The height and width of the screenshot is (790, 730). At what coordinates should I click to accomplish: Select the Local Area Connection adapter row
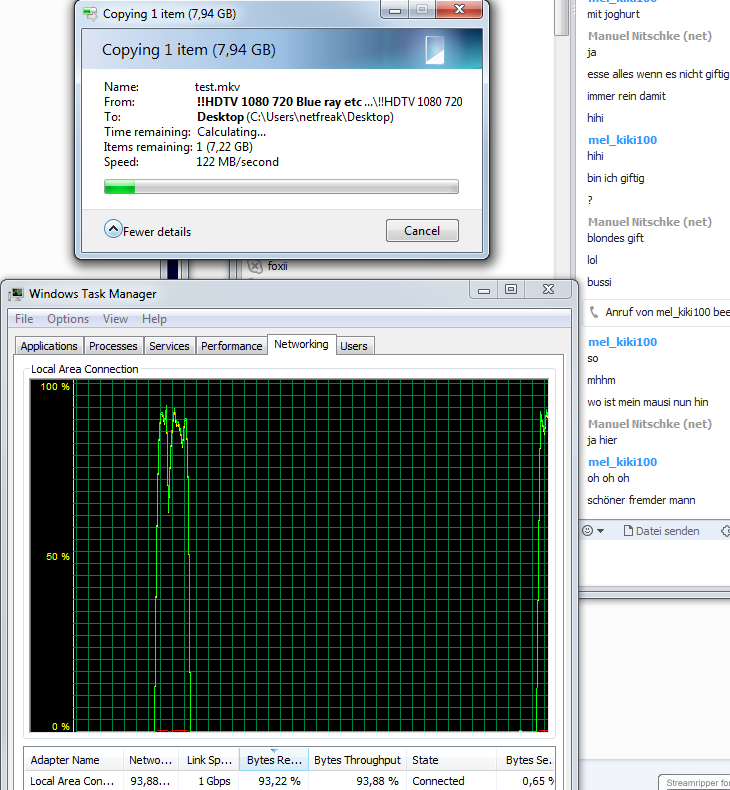pos(290,781)
